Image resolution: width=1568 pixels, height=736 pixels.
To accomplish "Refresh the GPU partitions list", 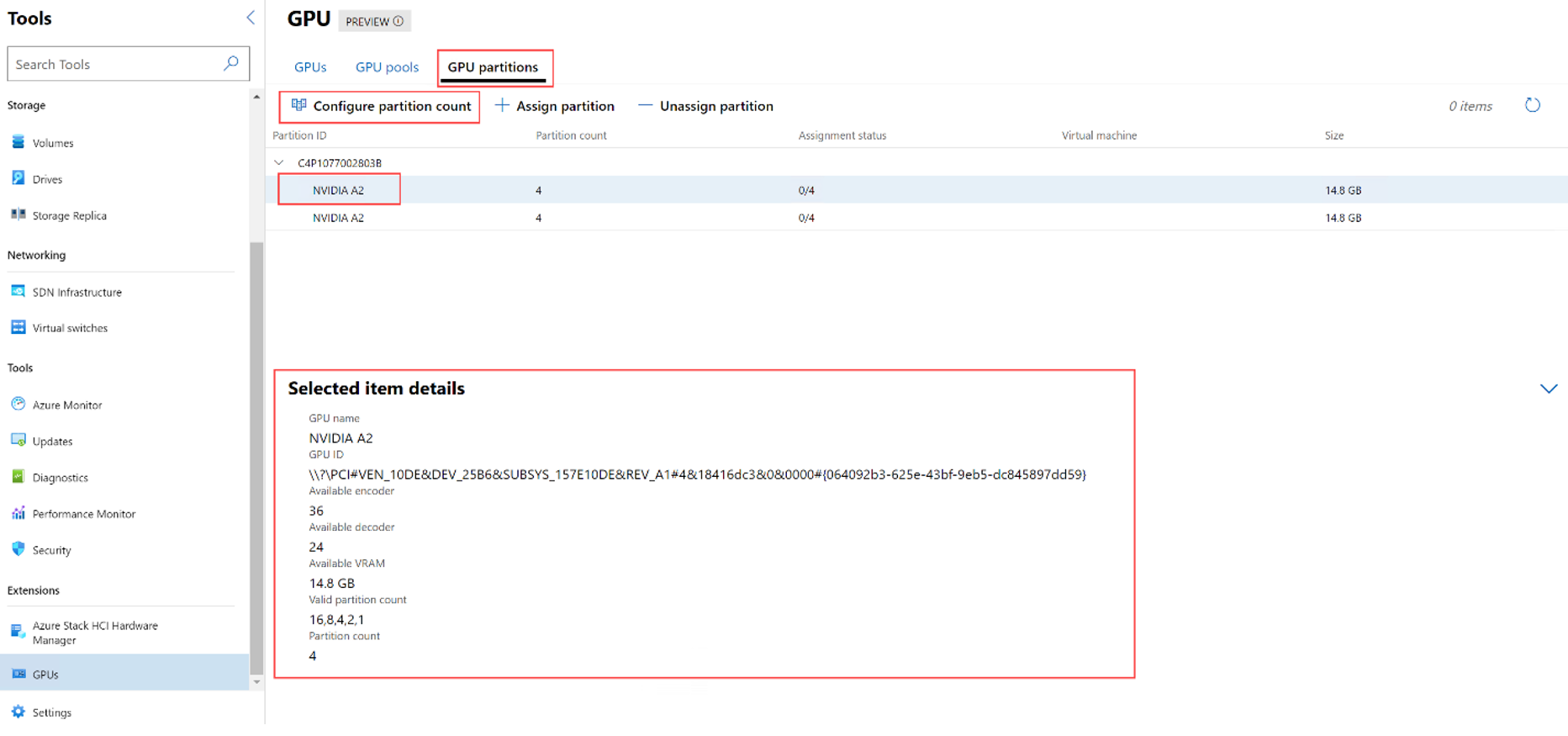I will tap(1532, 105).
